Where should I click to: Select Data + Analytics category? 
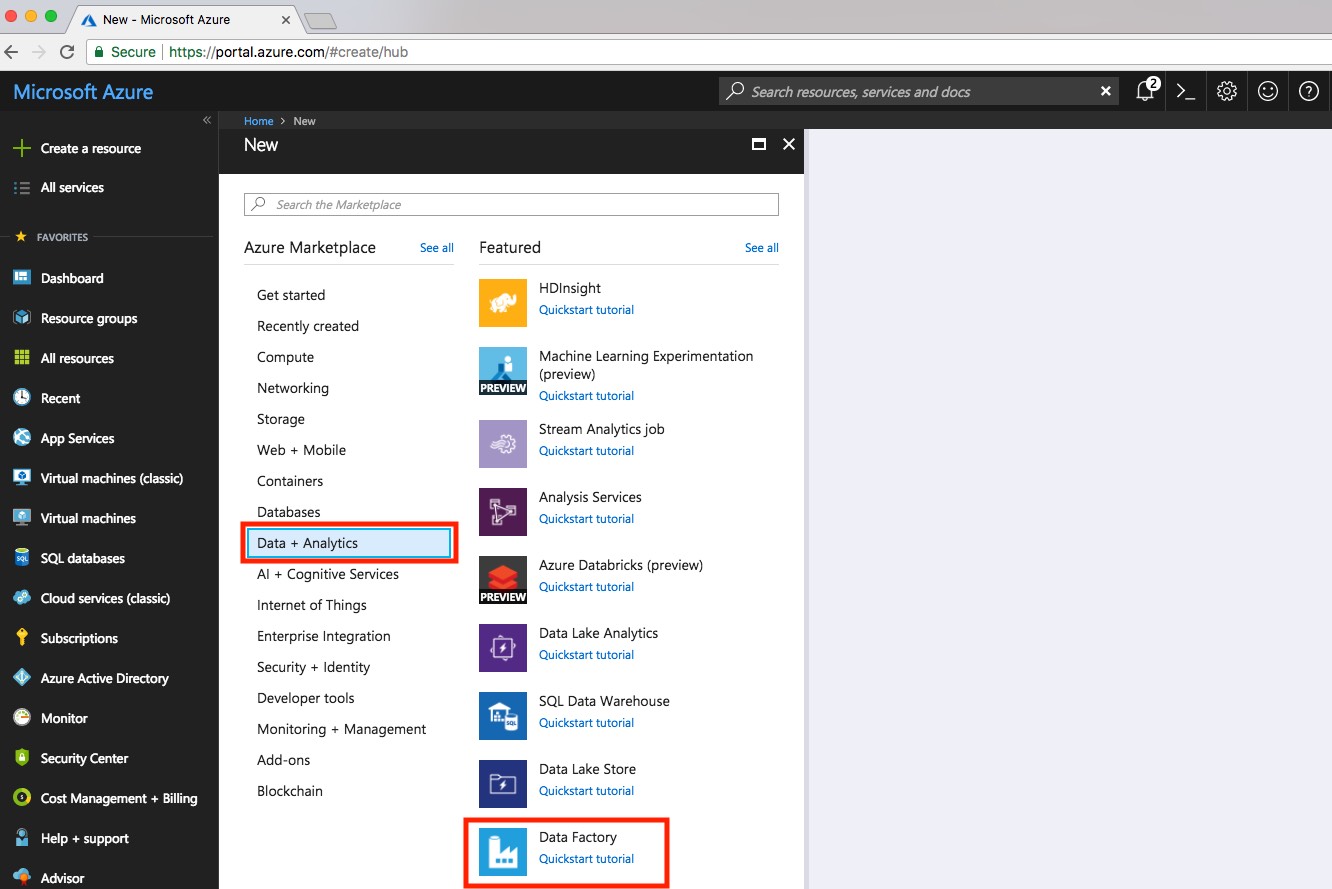(349, 543)
